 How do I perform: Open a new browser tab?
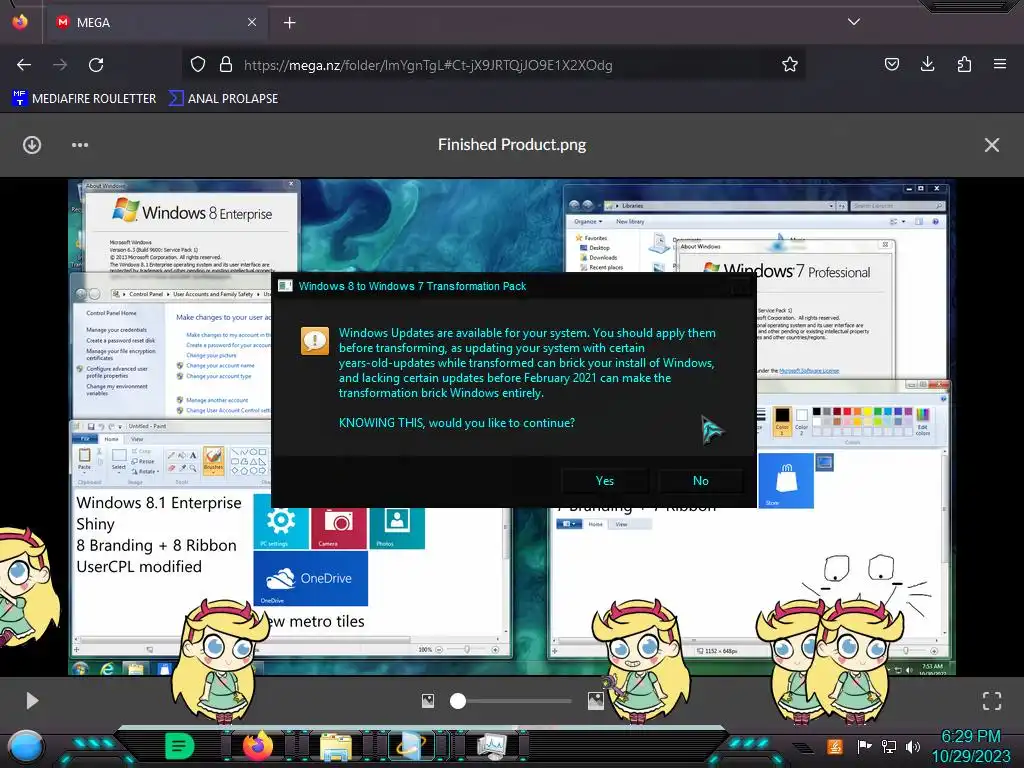[289, 23]
